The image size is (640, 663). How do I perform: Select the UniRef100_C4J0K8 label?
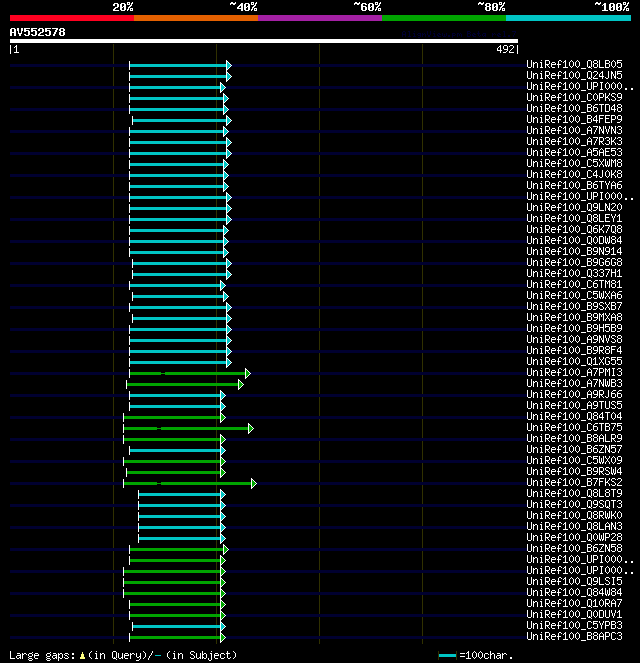point(574,174)
